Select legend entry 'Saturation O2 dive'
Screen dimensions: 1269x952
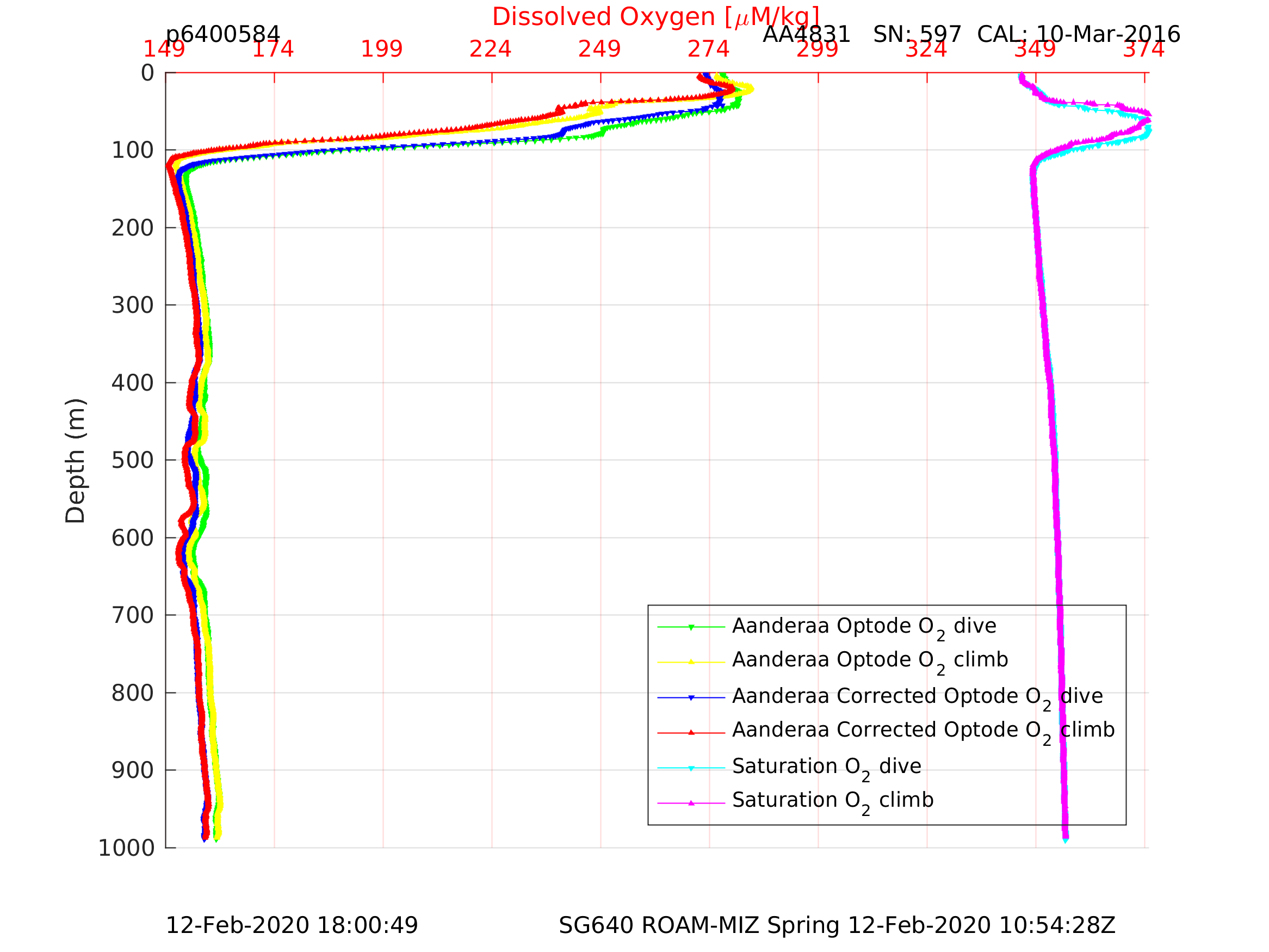(x=827, y=766)
